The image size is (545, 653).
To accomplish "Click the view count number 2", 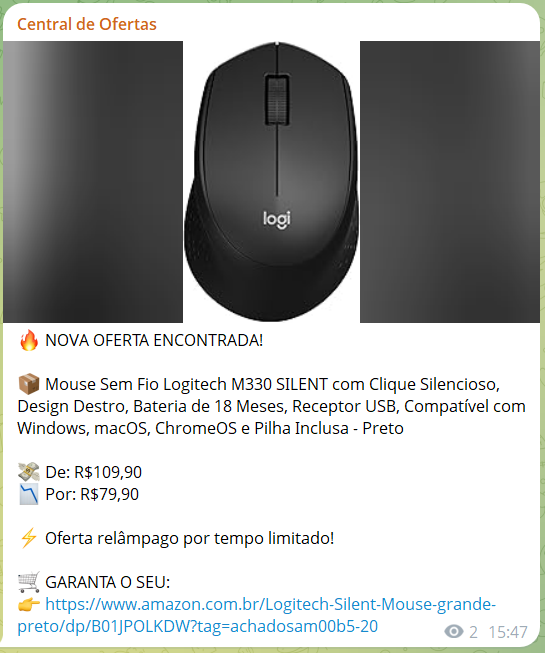I will point(473,632).
